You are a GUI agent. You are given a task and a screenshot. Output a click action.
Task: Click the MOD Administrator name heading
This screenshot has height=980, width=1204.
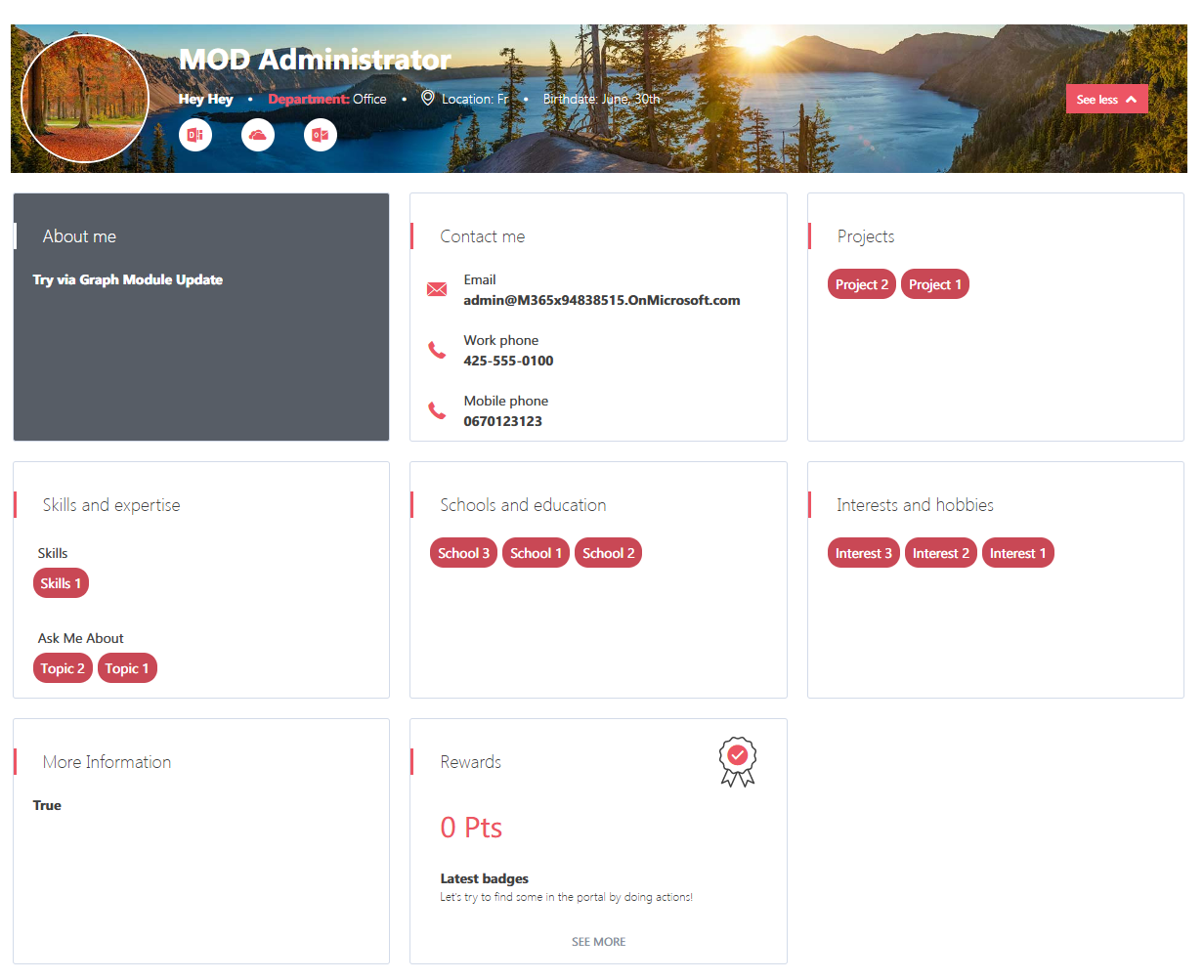[315, 60]
